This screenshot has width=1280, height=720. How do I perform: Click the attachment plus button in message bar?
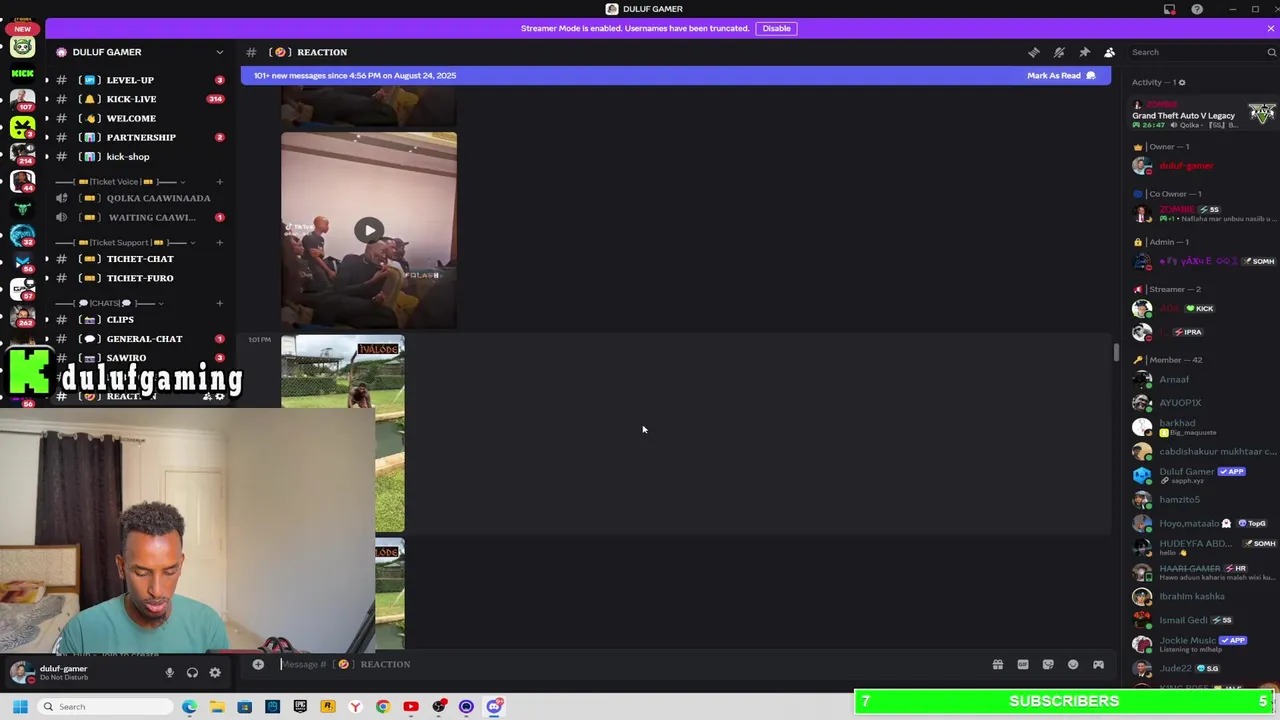[258, 664]
